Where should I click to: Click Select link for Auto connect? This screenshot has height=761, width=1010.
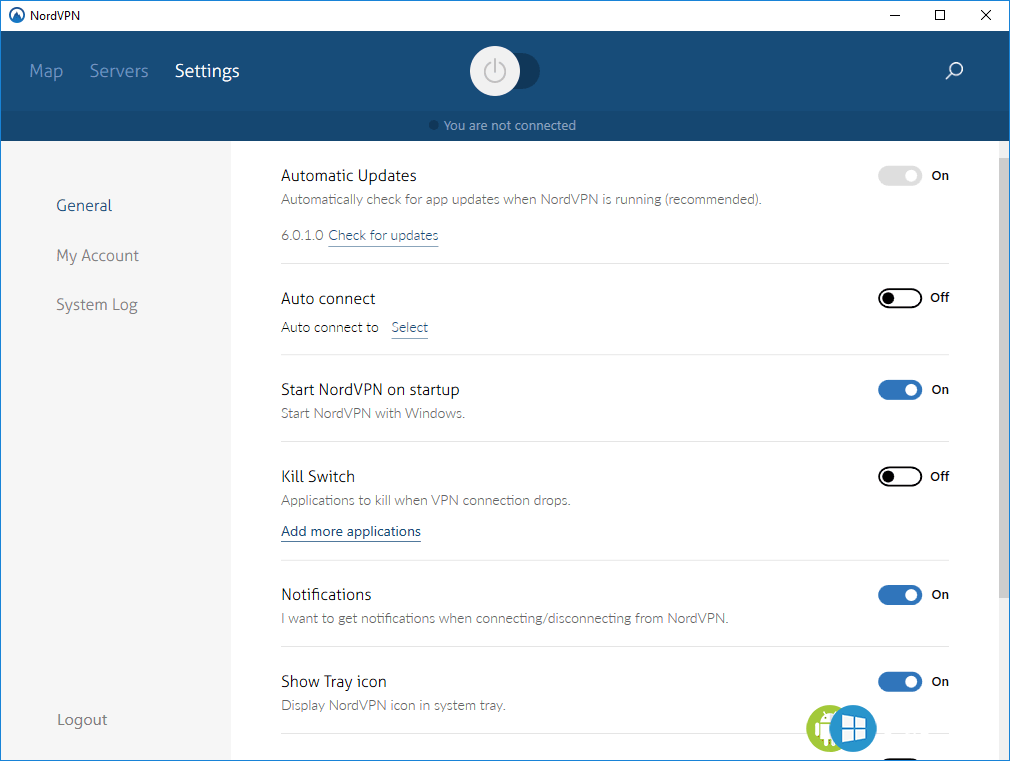click(410, 327)
